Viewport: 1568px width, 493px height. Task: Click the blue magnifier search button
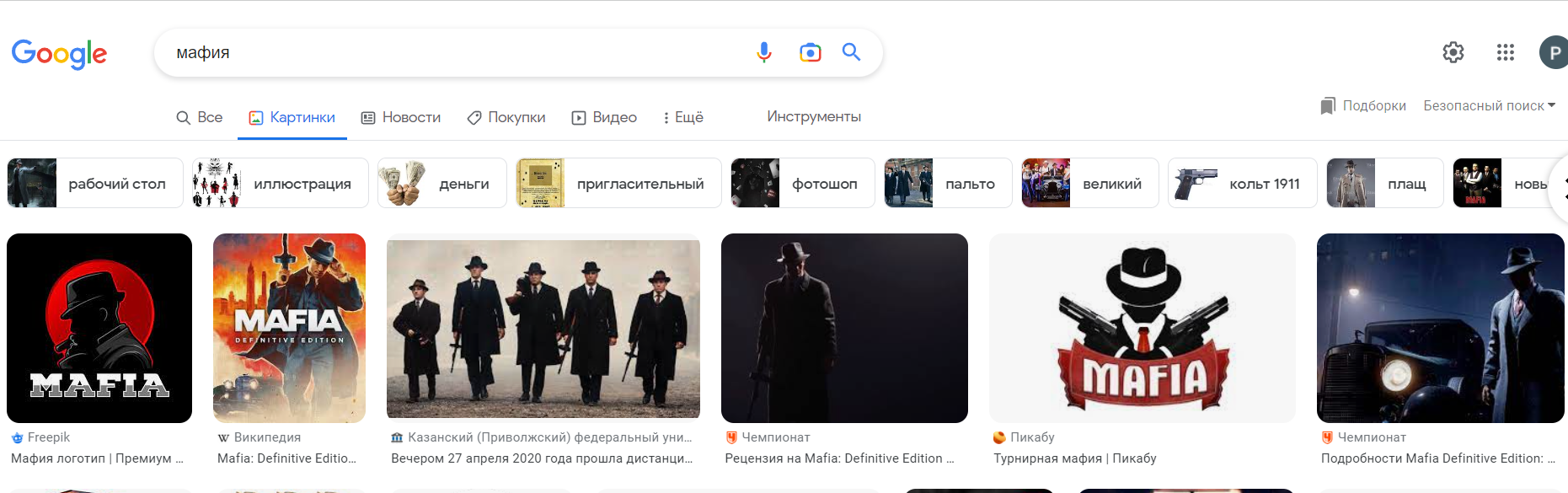point(852,52)
